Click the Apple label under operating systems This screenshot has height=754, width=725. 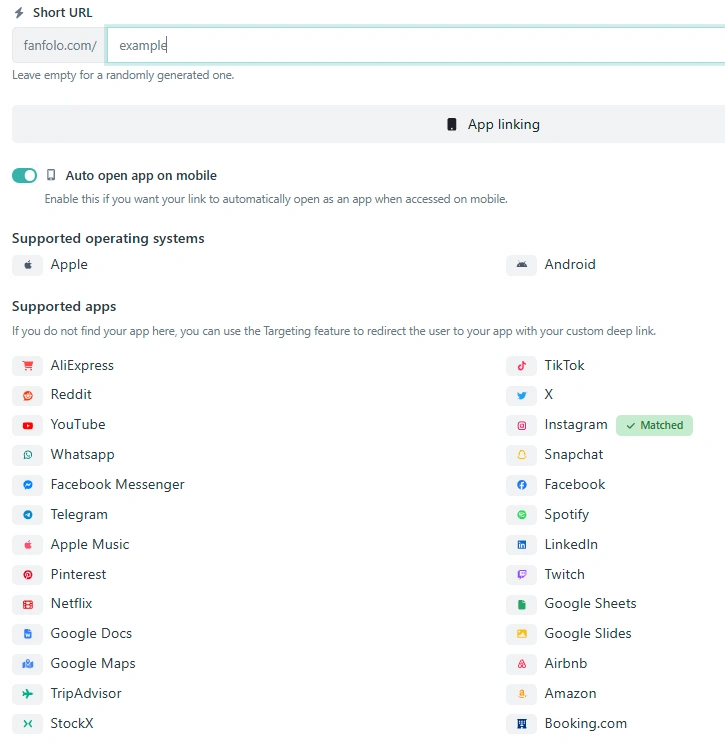pos(69,265)
